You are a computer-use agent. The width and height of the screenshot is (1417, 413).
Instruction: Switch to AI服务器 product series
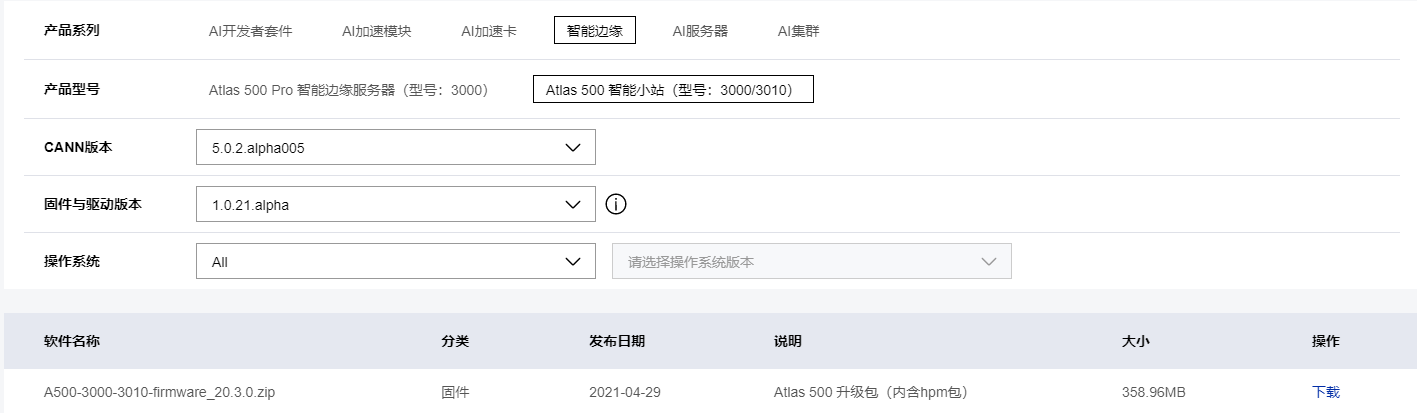[x=700, y=31]
